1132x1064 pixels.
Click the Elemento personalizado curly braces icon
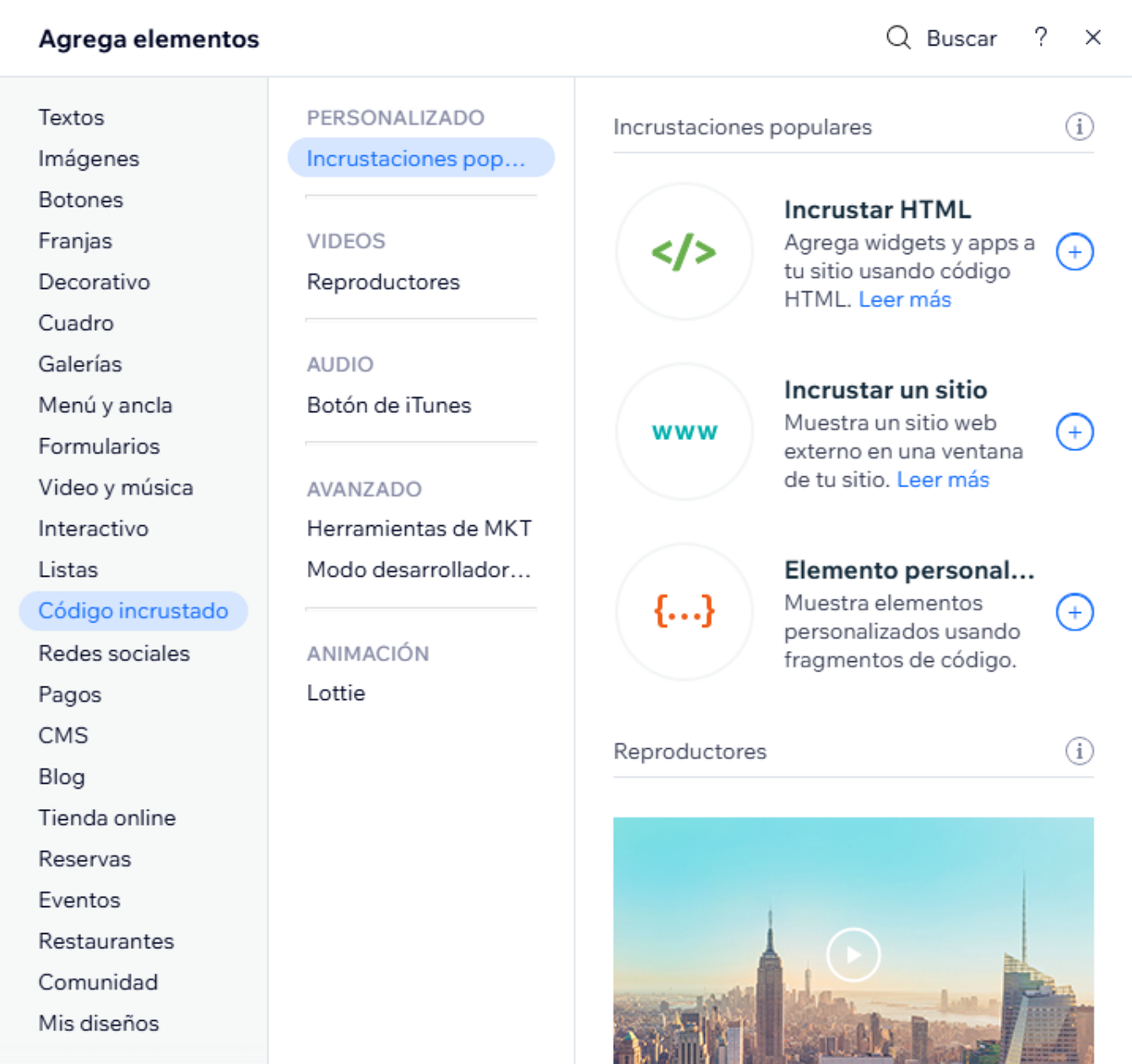[684, 611]
